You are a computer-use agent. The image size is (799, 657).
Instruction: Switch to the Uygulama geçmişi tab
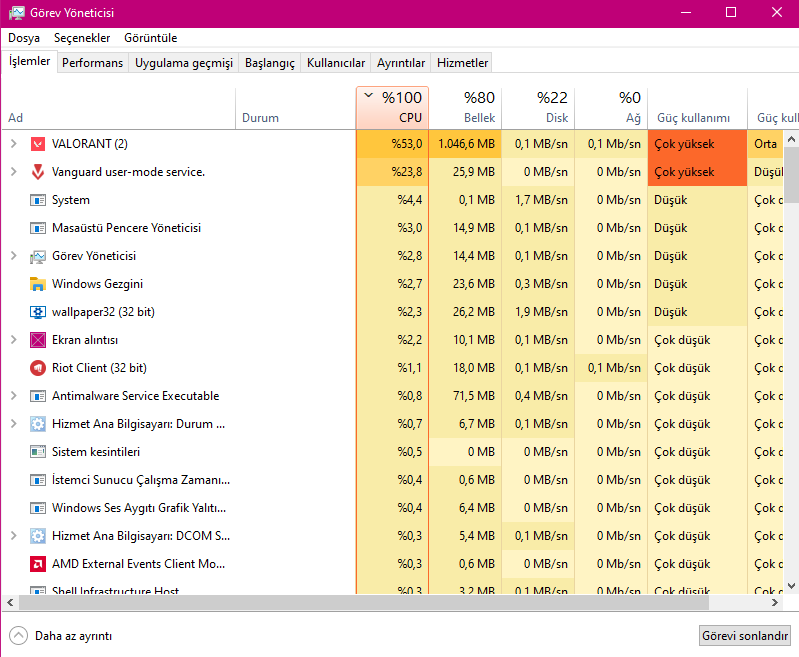click(183, 63)
